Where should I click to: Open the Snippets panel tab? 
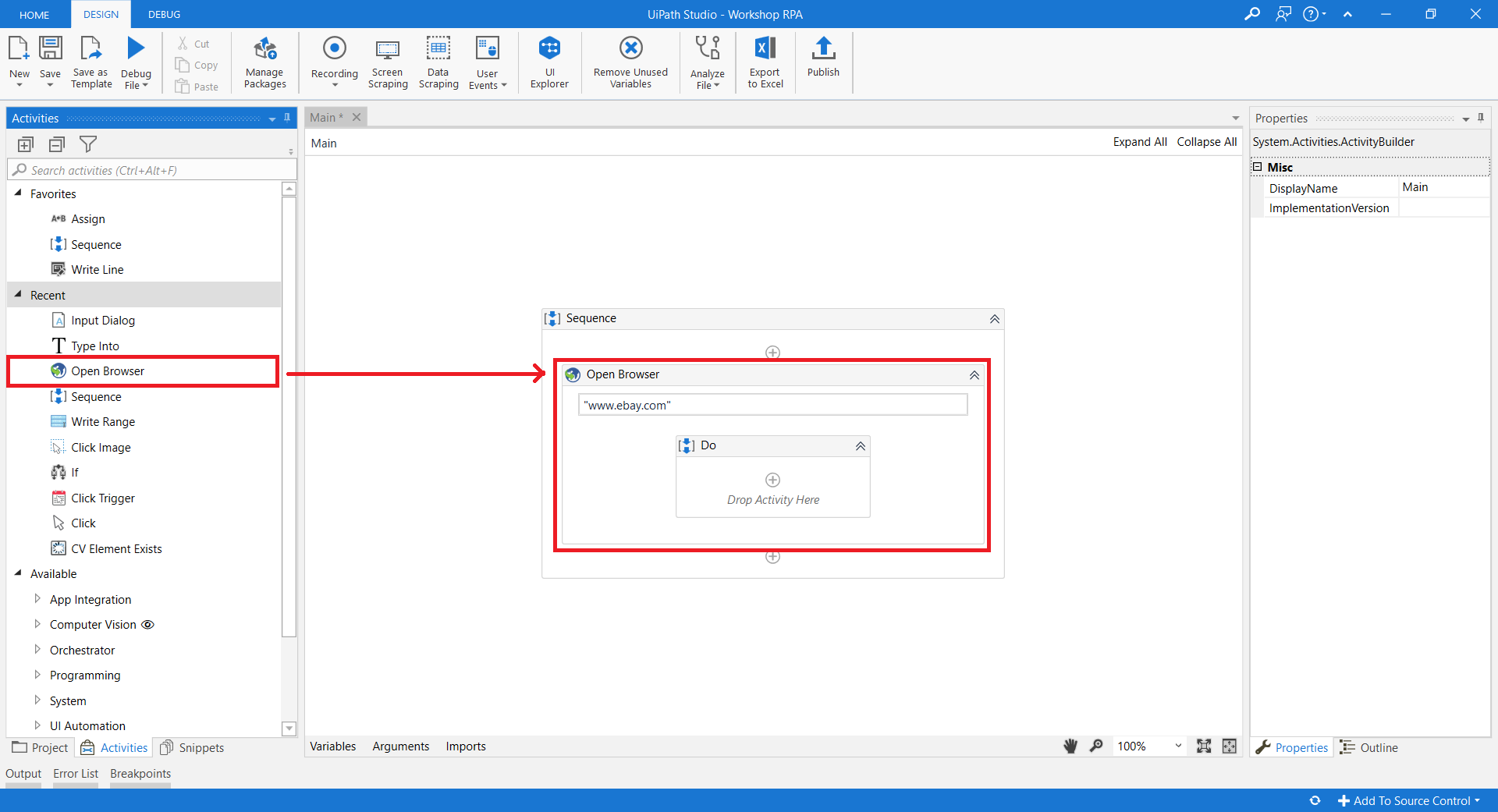click(193, 747)
